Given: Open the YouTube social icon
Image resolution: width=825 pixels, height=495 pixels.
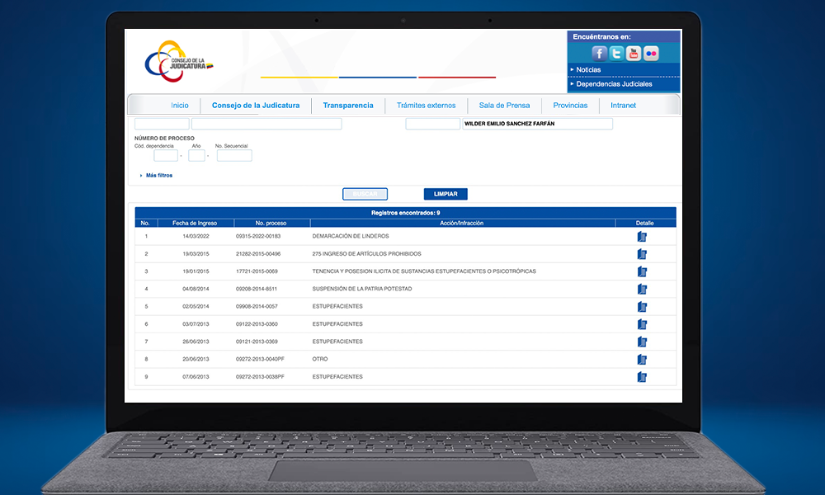Looking at the screenshot, I should [x=634, y=53].
